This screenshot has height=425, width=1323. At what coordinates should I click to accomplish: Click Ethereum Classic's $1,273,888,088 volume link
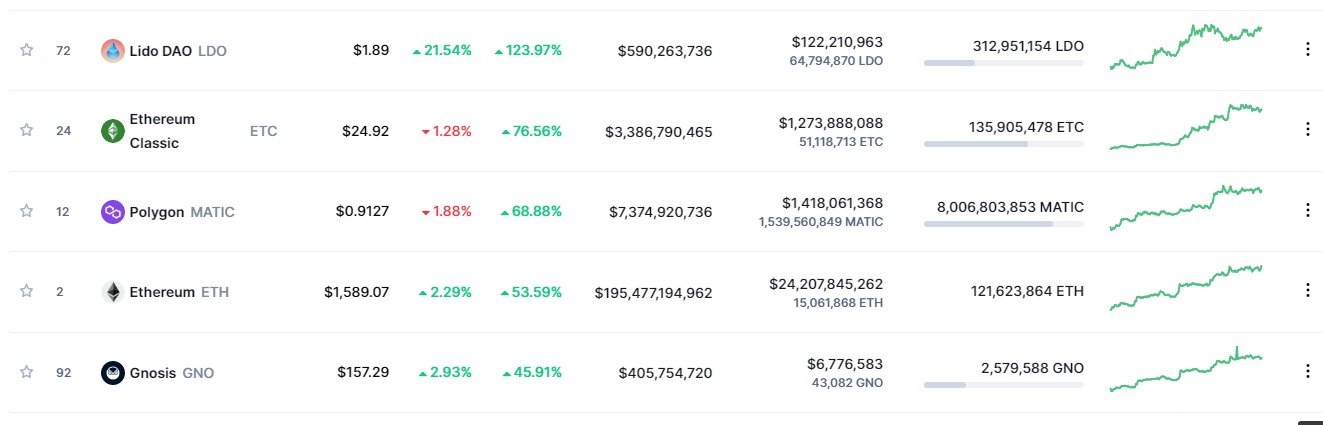[831, 122]
